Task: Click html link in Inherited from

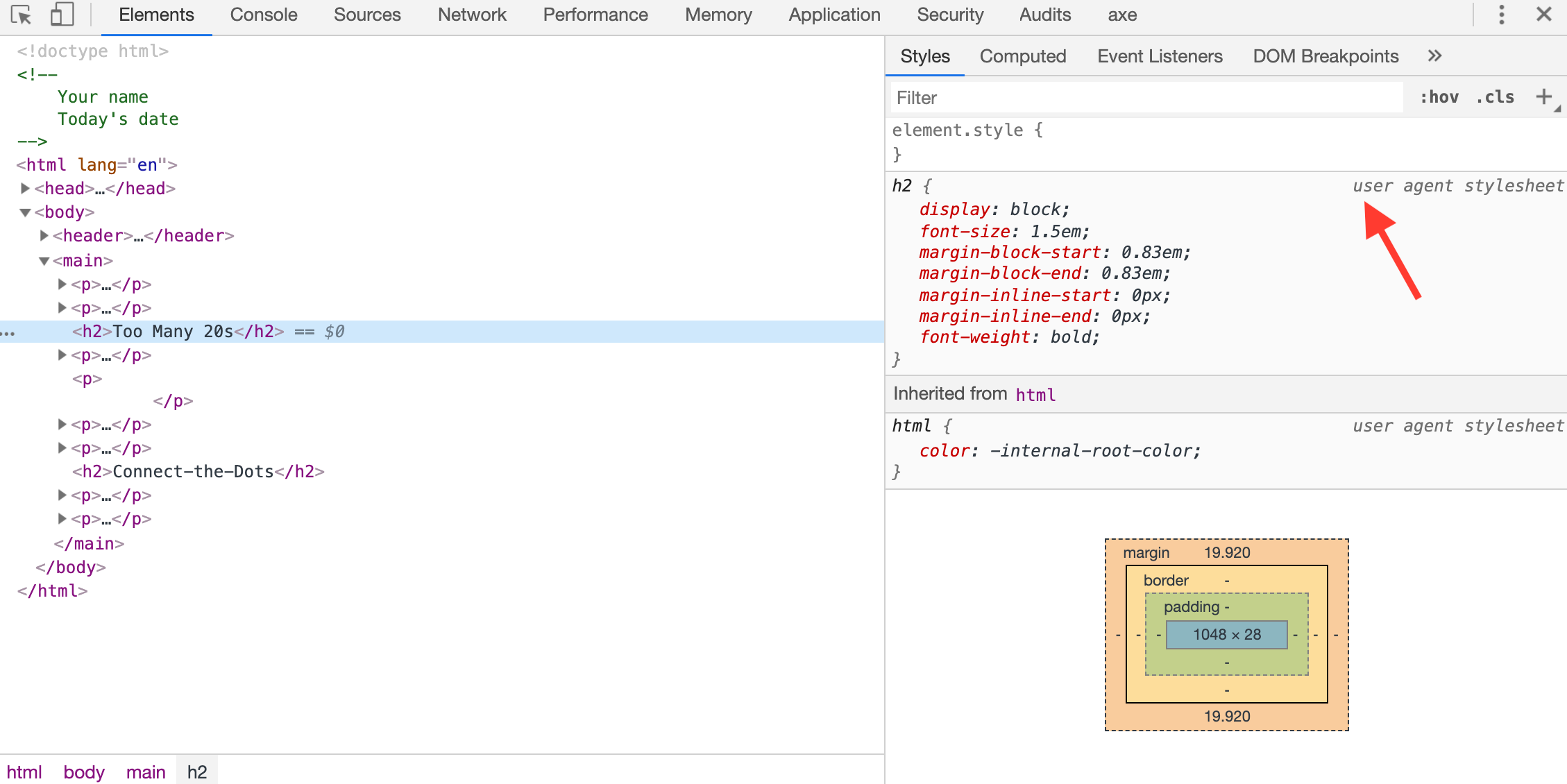Action: pyautogui.click(x=1035, y=395)
